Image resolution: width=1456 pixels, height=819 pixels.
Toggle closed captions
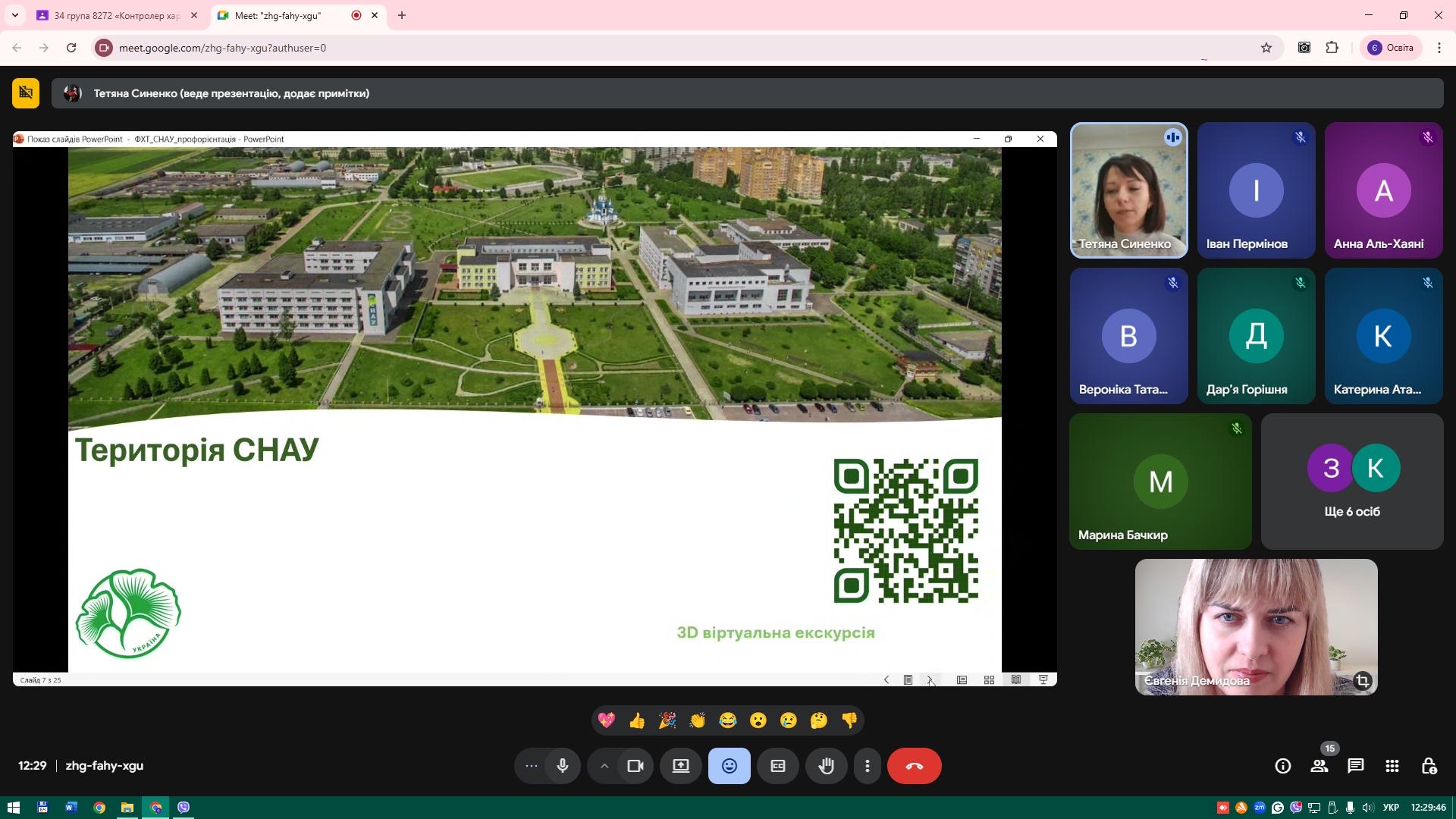pyautogui.click(x=777, y=766)
